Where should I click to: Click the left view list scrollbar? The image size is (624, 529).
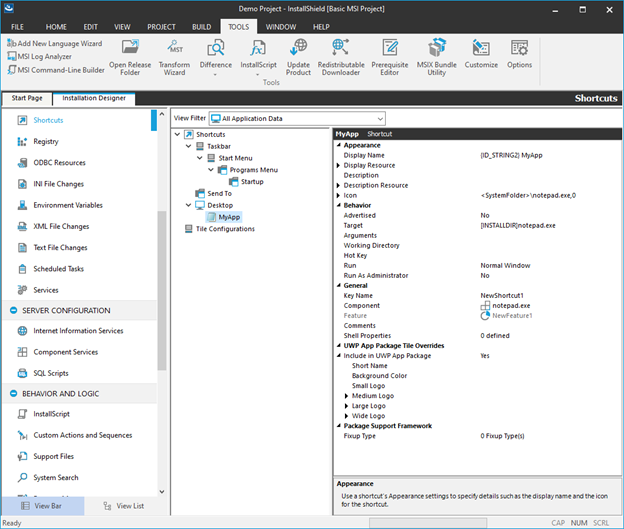(162, 291)
